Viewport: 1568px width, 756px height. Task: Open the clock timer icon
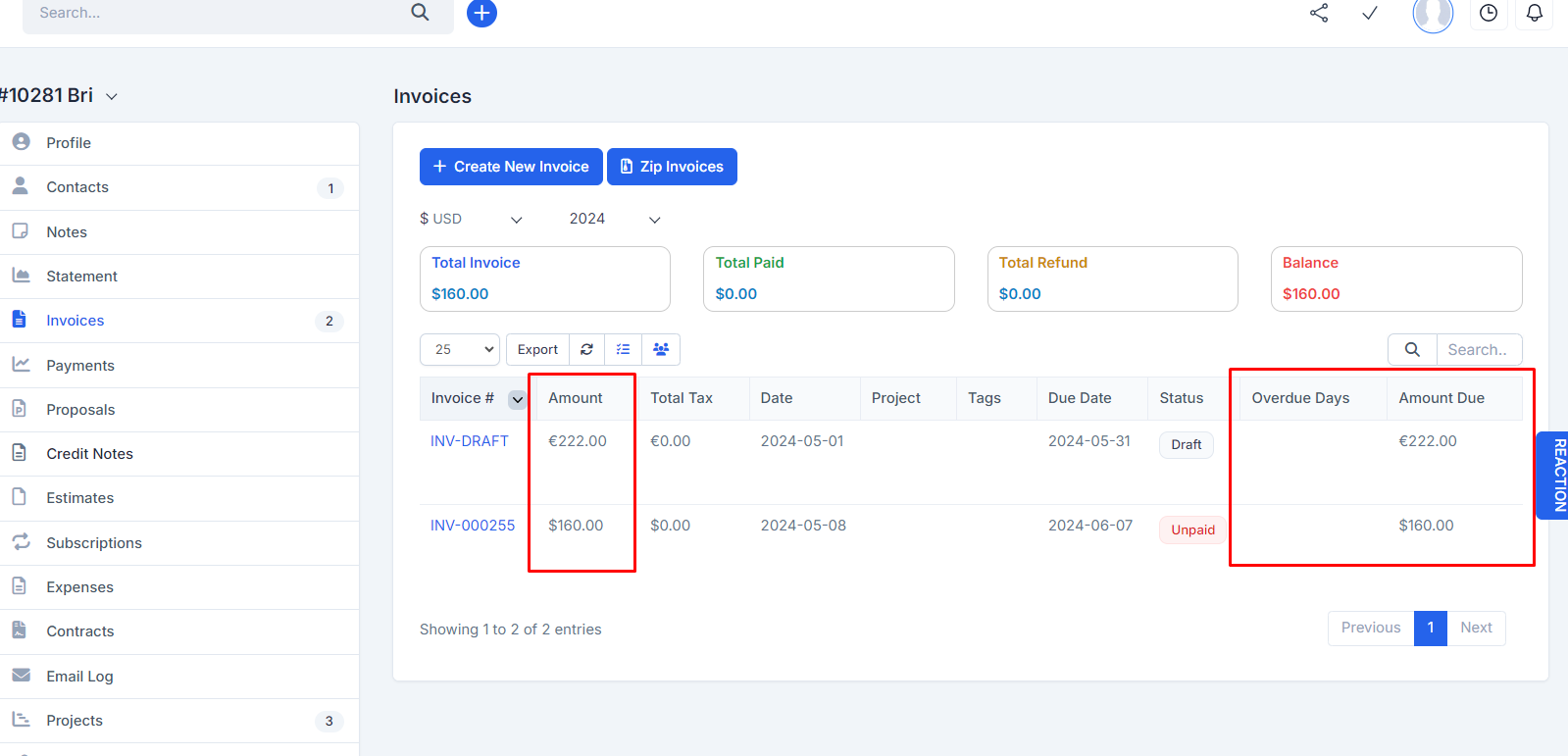1489,14
